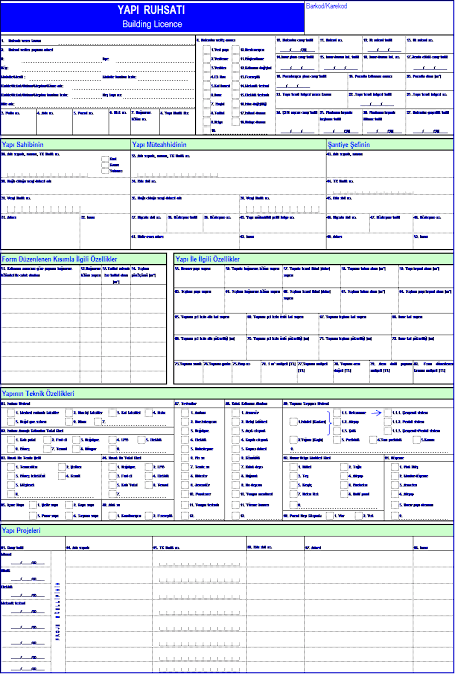Viewport: 455px width, 674px height.
Task: Tick the '2. Fosseptik' waste water box
Action: 149,515
